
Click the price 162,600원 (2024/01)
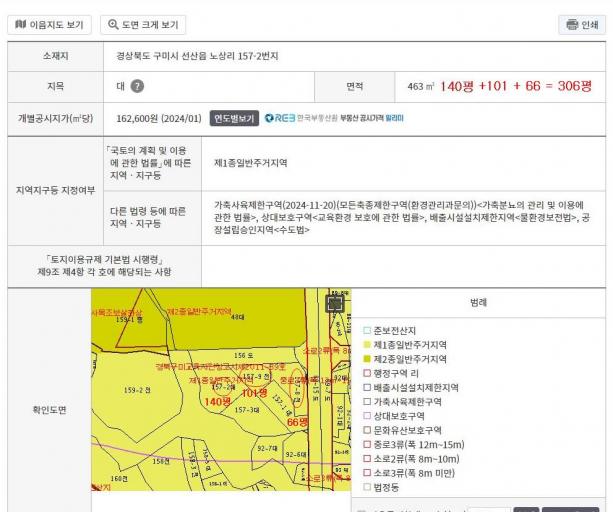click(159, 118)
